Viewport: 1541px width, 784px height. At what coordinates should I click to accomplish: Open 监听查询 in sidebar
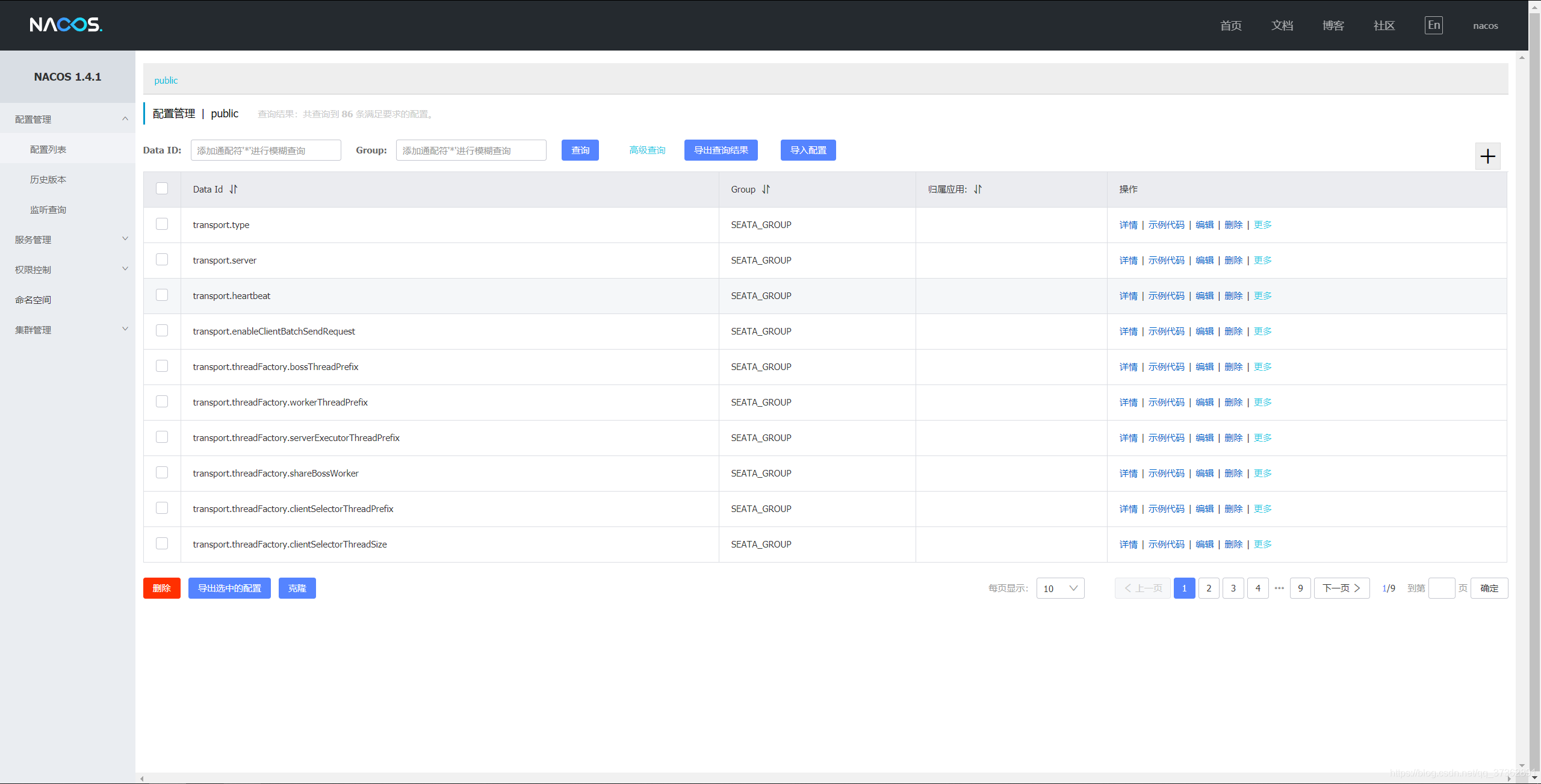coord(48,209)
